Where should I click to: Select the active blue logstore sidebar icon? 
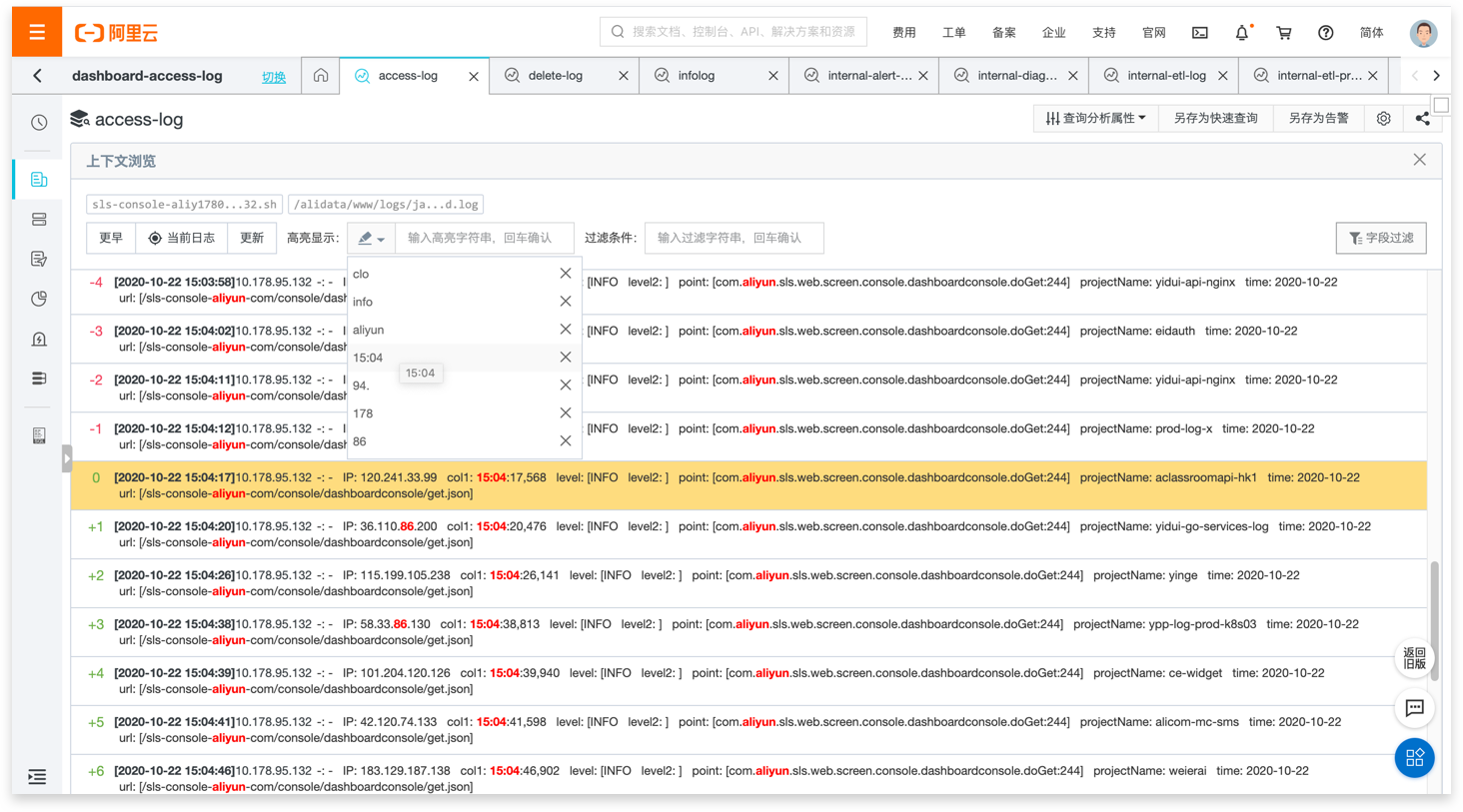(x=39, y=180)
